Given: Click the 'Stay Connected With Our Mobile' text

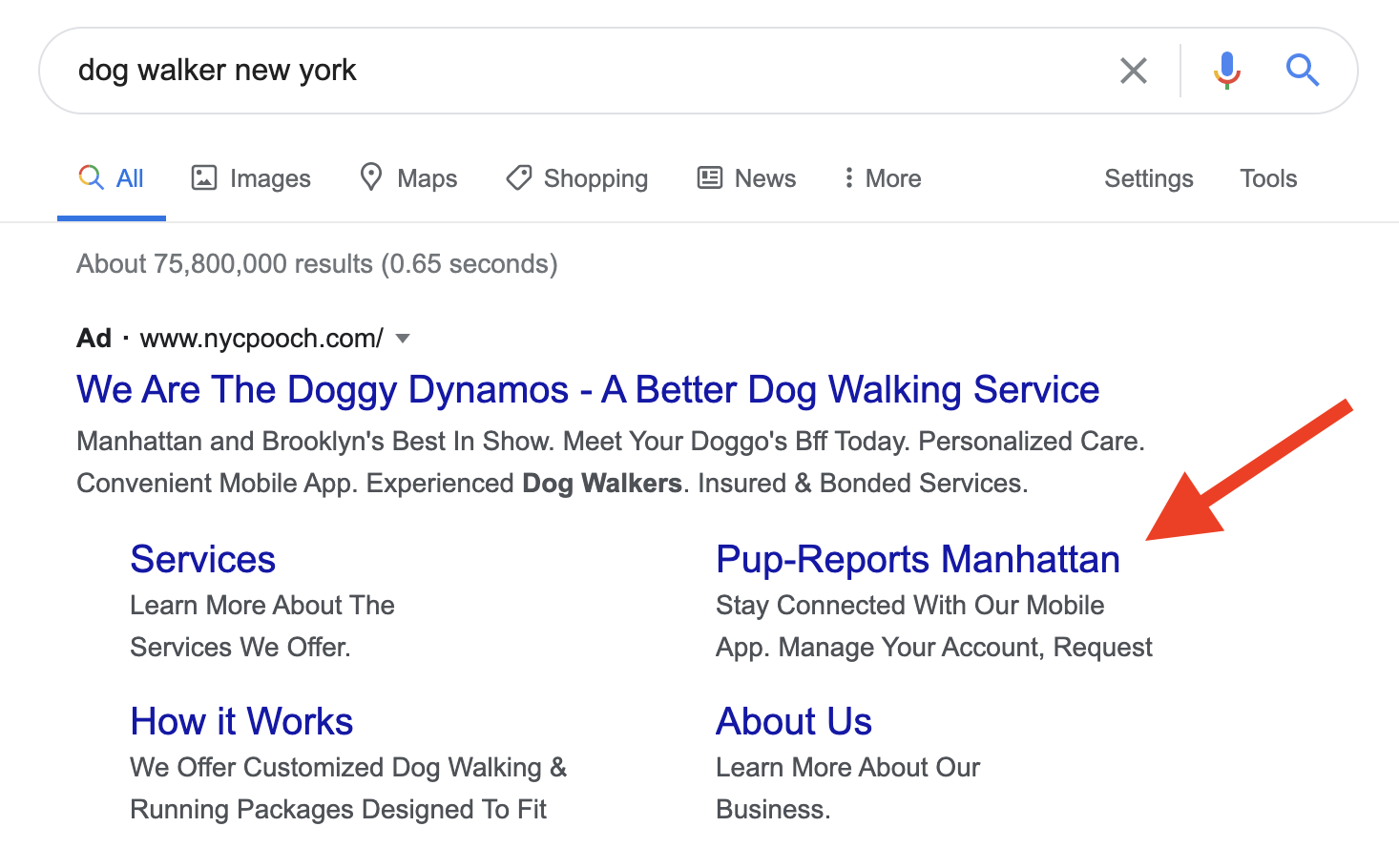Looking at the screenshot, I should click(910, 606).
